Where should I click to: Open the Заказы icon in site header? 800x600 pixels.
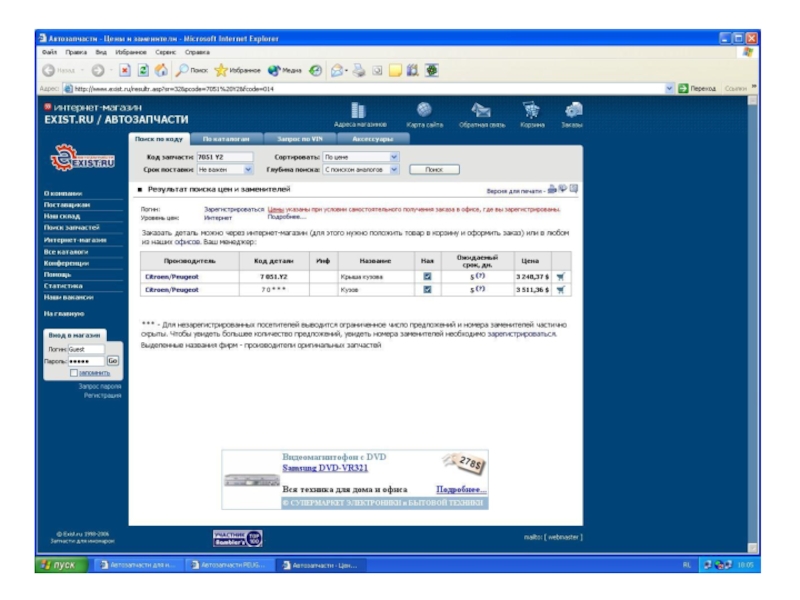click(573, 110)
